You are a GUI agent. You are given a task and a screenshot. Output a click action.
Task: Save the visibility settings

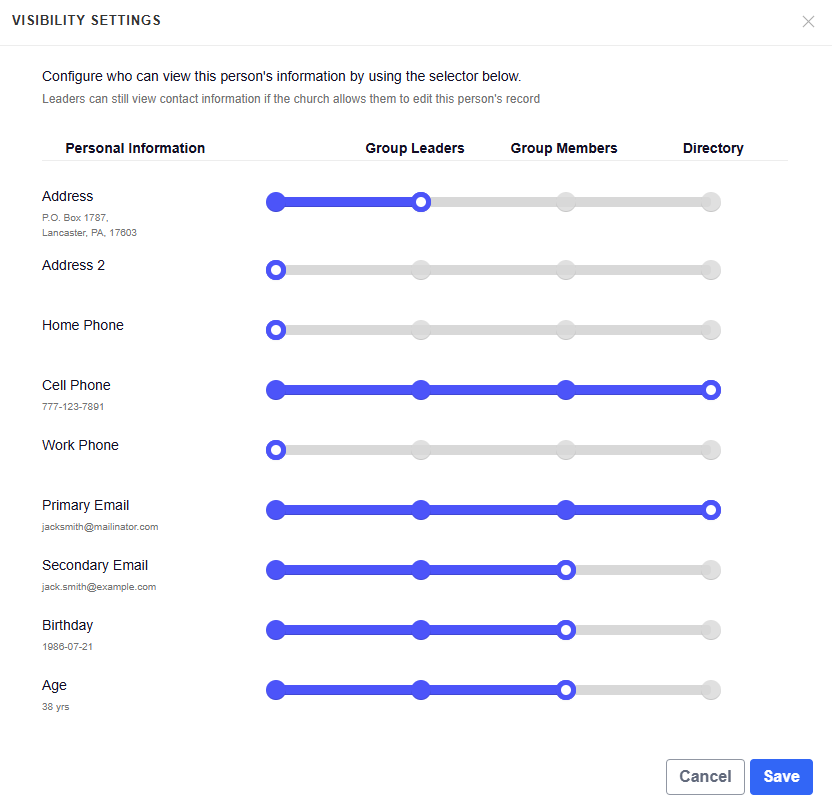click(x=781, y=777)
